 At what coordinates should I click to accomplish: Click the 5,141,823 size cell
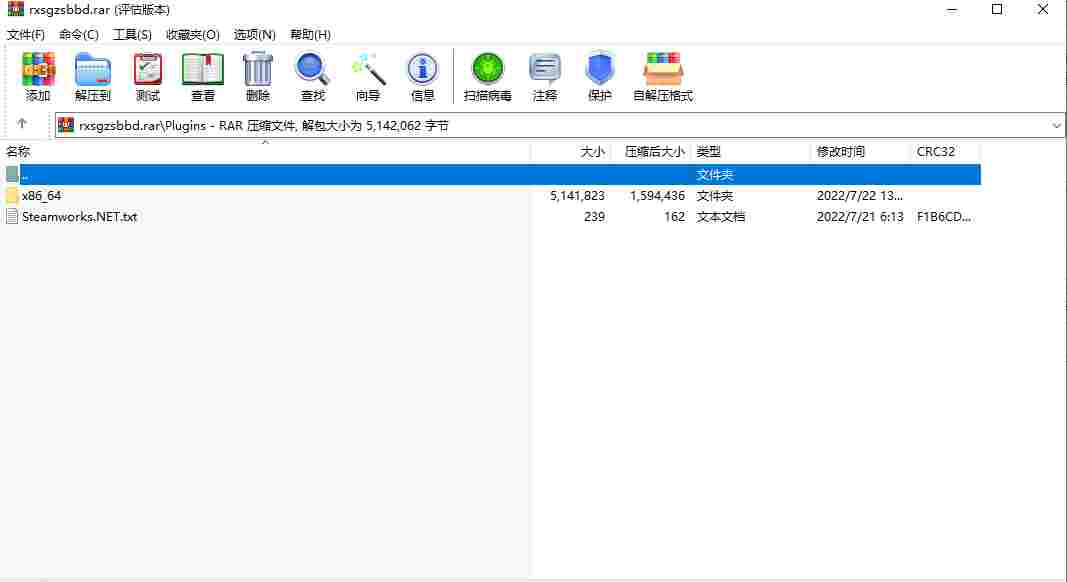[577, 196]
